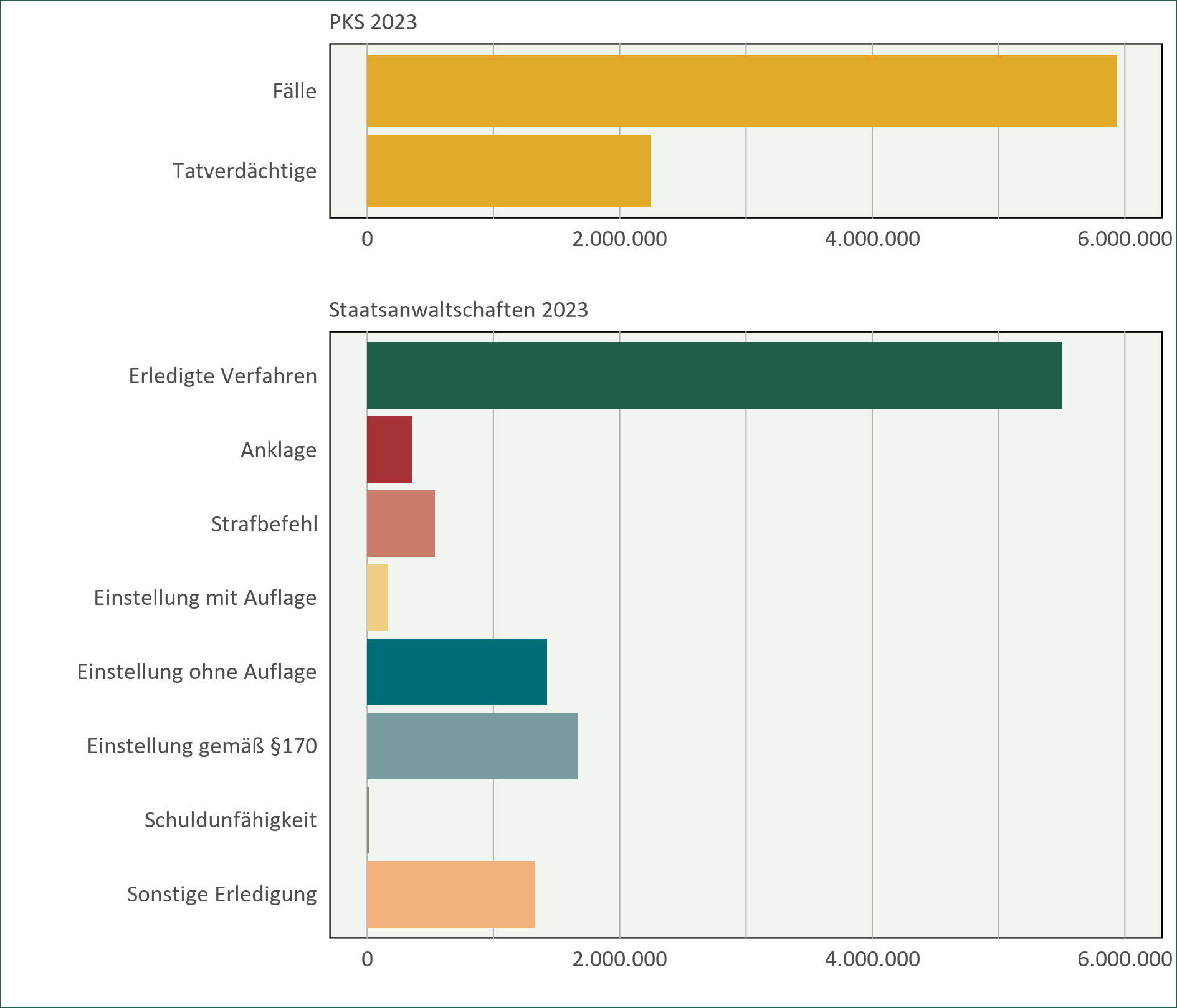Click the dark green Erledigte Verfahren bar
The height and width of the screenshot is (1008, 1177).
(714, 376)
